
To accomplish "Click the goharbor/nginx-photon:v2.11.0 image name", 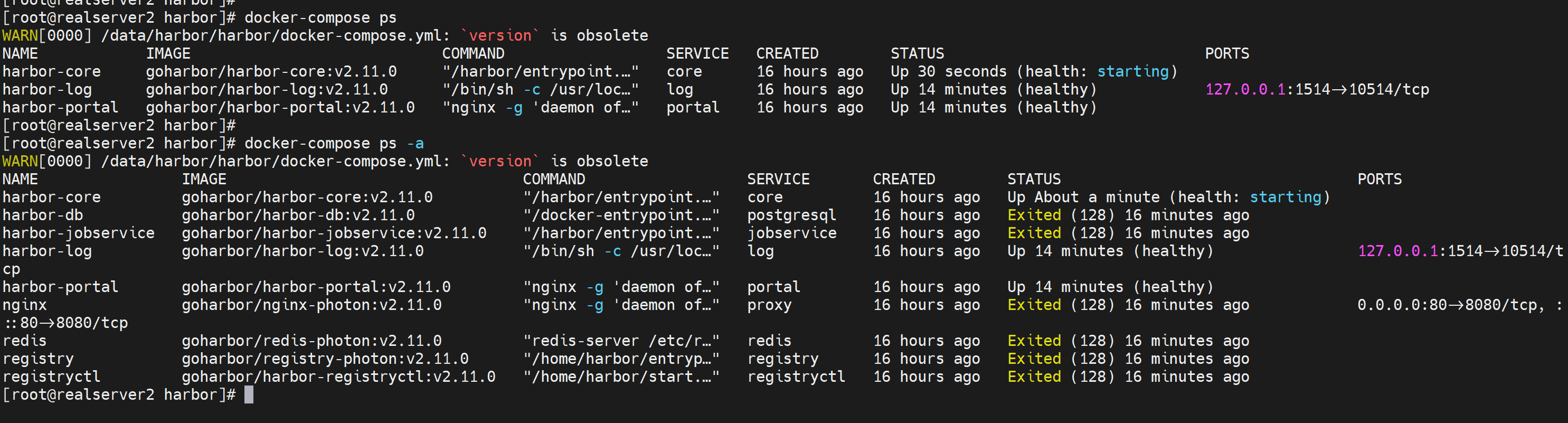I will 311,305.
